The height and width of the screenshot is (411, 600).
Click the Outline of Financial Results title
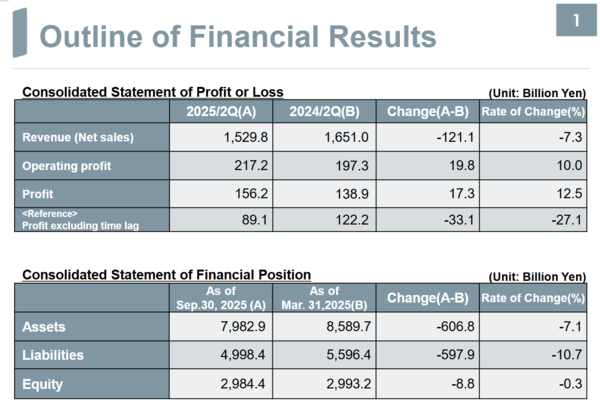pos(237,36)
